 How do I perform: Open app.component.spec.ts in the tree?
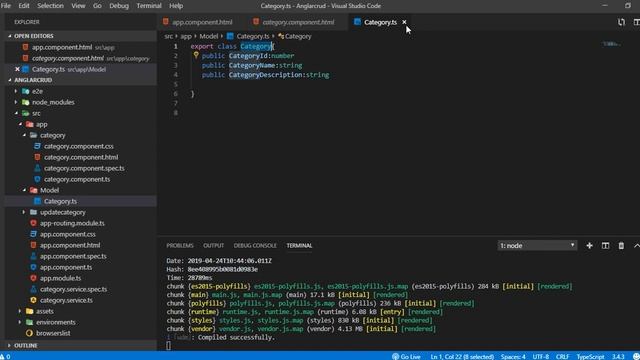(73, 256)
